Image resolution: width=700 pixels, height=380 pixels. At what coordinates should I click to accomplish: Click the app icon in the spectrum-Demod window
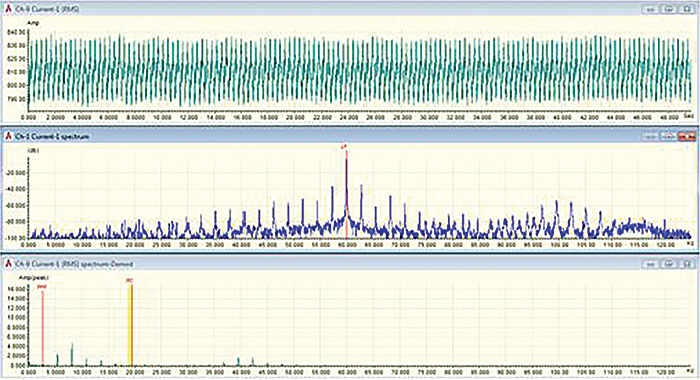[8, 264]
